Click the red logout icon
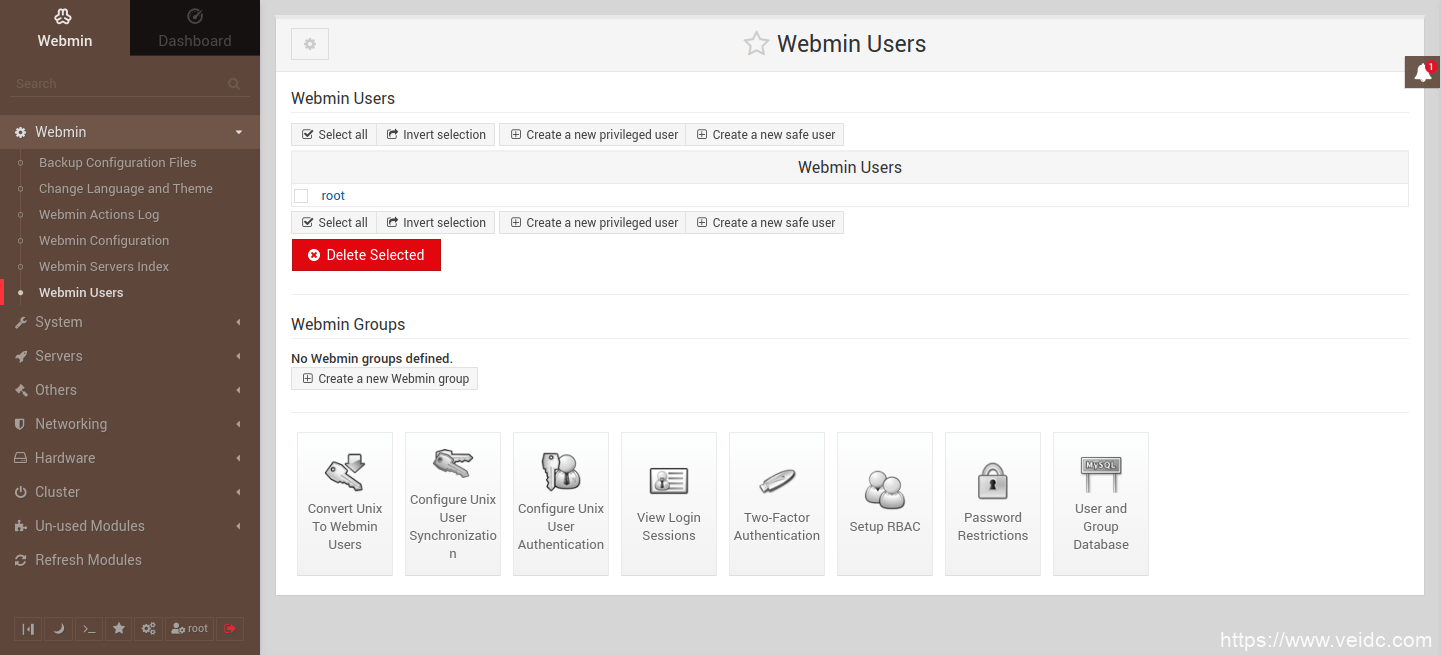This screenshot has width=1441, height=655. pos(230,628)
